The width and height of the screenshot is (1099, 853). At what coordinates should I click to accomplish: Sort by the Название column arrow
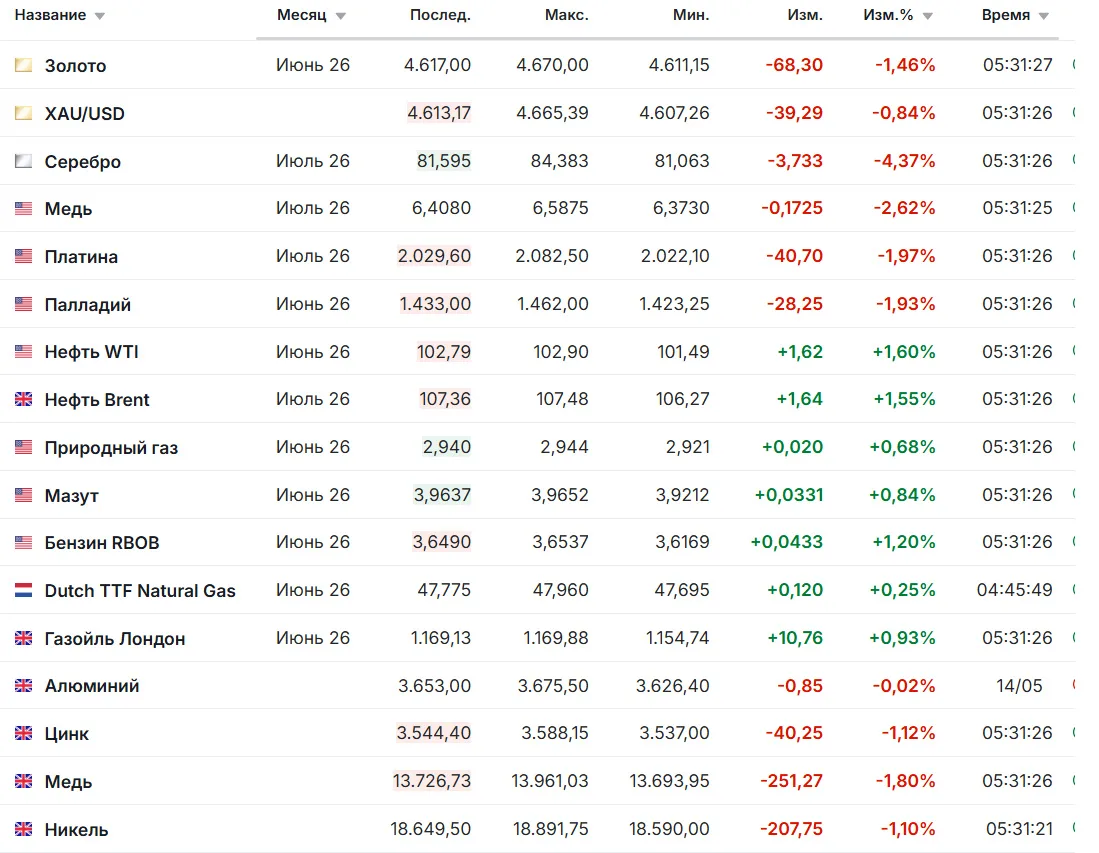(x=100, y=16)
